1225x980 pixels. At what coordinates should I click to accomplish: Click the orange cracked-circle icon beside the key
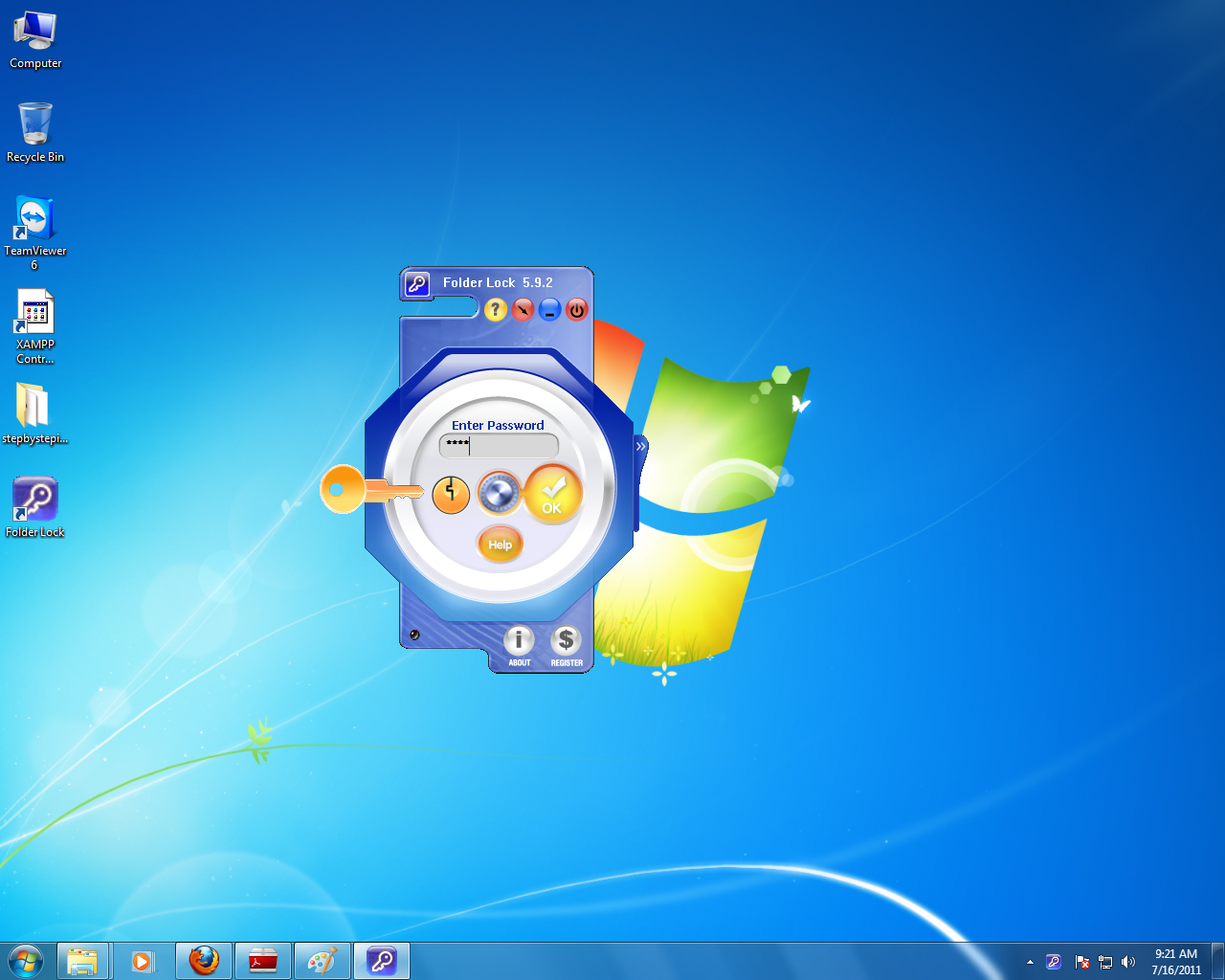(x=451, y=494)
